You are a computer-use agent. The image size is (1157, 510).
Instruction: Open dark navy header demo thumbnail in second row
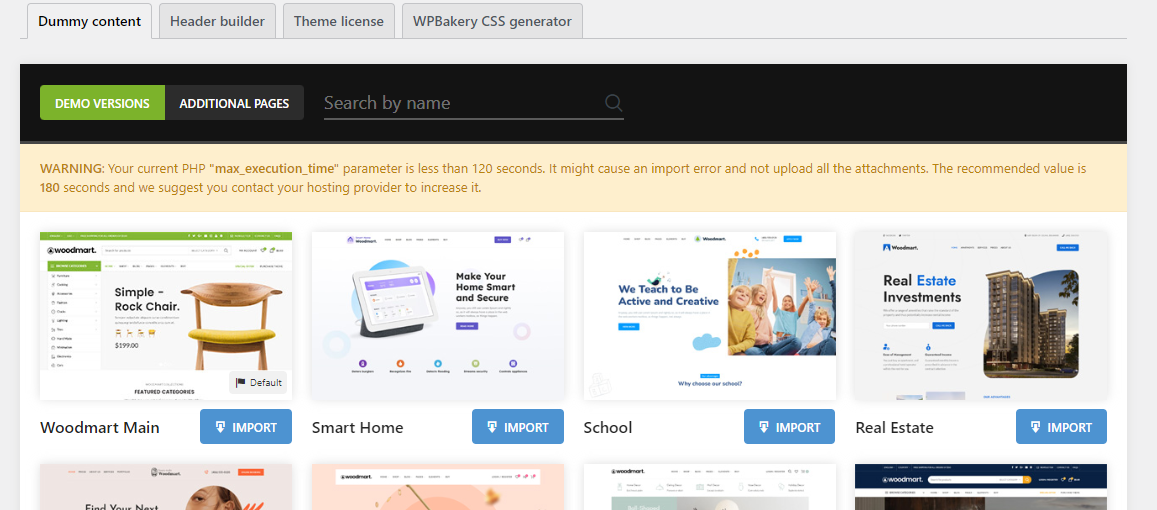coord(981,486)
